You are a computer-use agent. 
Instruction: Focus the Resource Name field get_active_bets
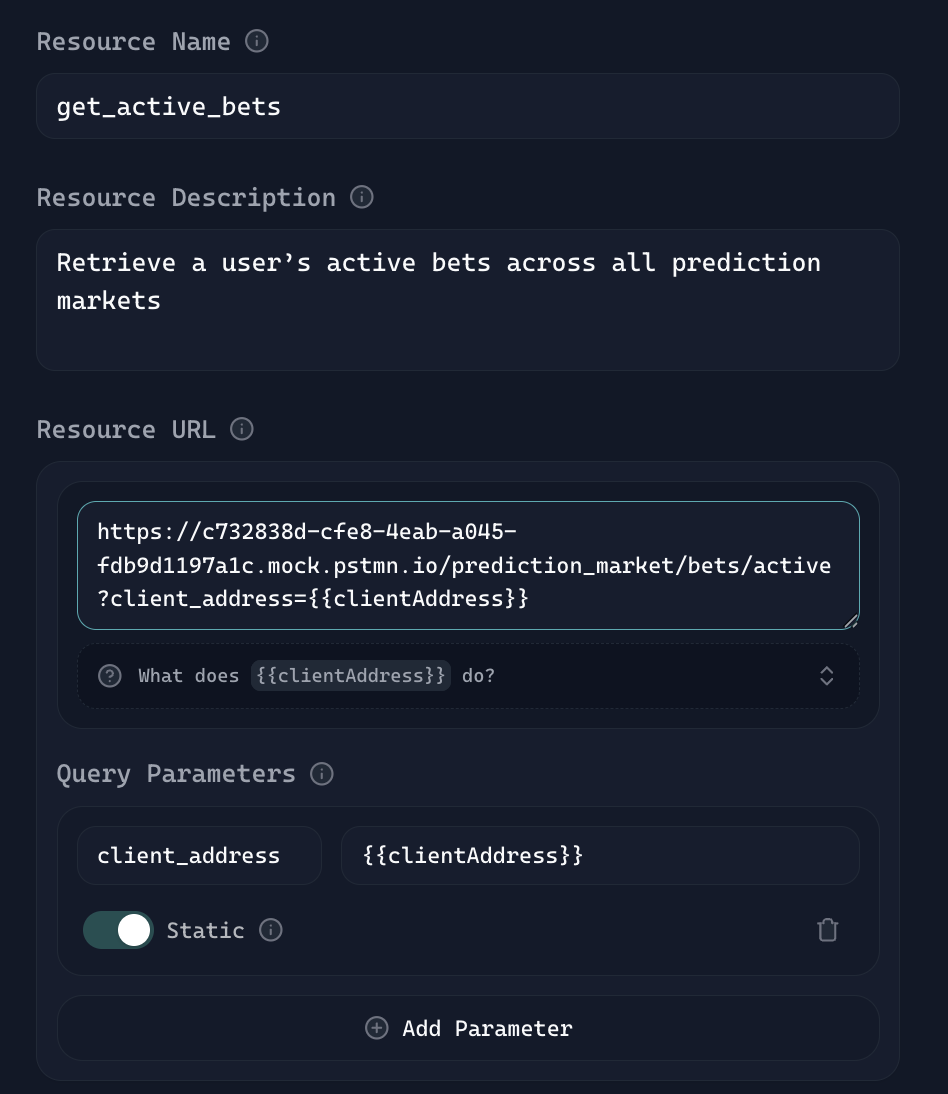pyautogui.click(x=467, y=106)
